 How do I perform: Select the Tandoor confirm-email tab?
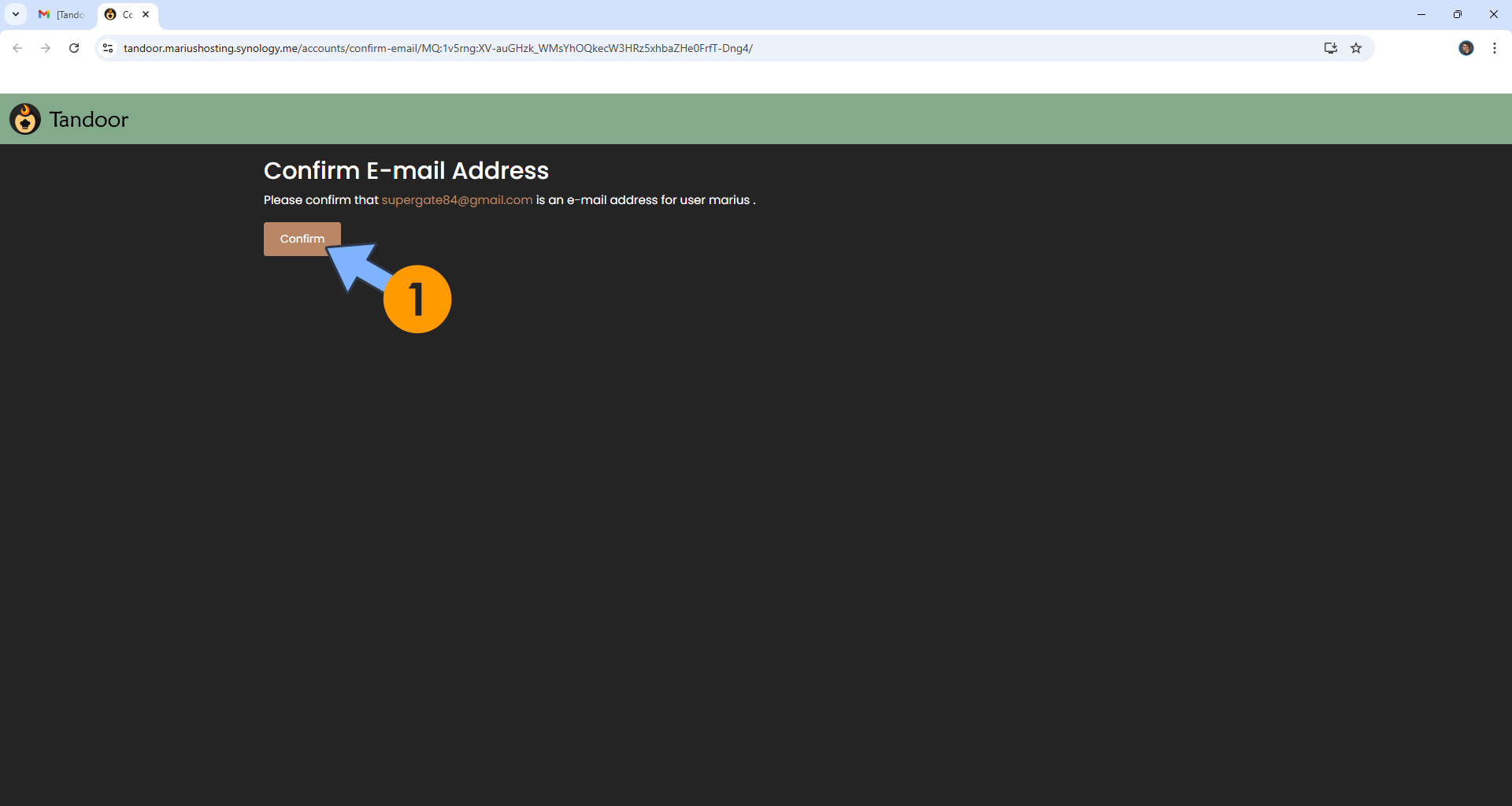pyautogui.click(x=121, y=14)
